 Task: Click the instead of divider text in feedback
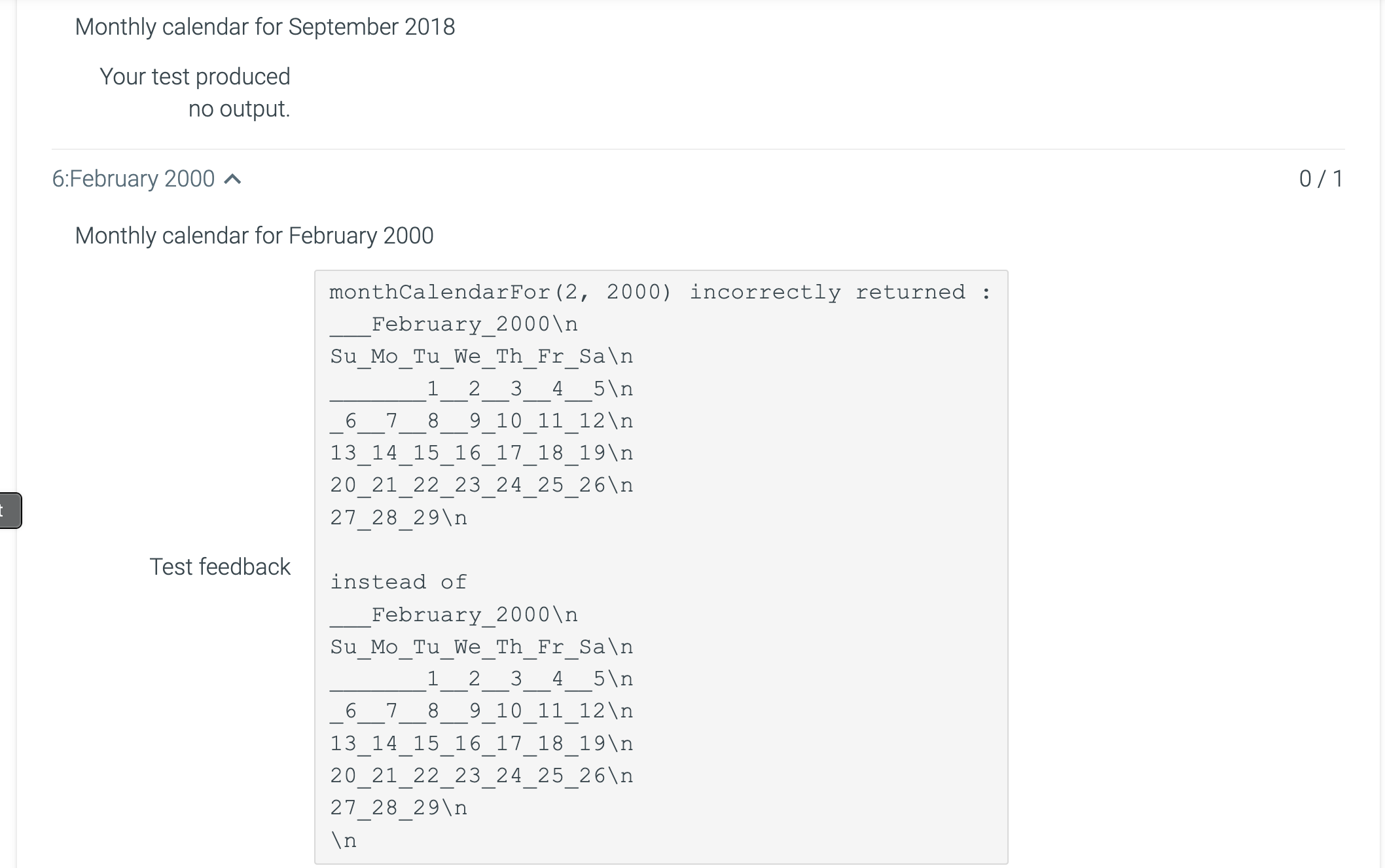398,581
